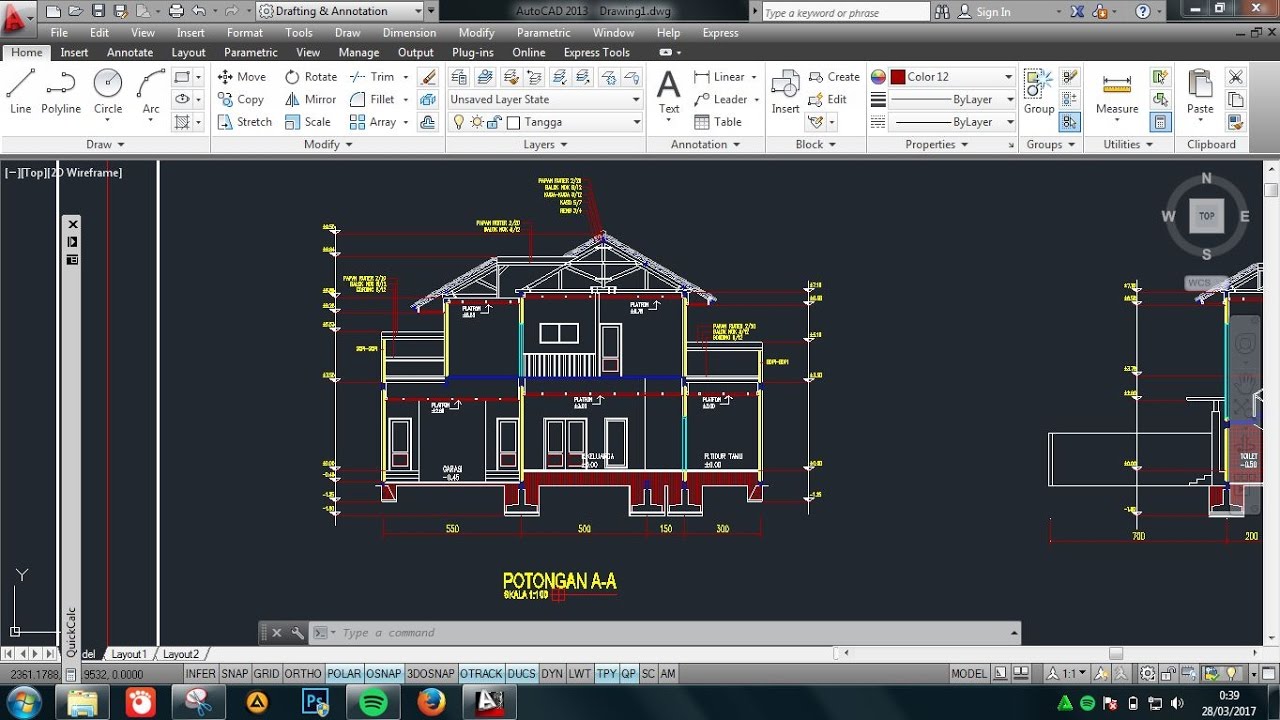This screenshot has height=720, width=1280.
Task: Open the Unsaved Layer State dropdown
Action: coord(545,99)
